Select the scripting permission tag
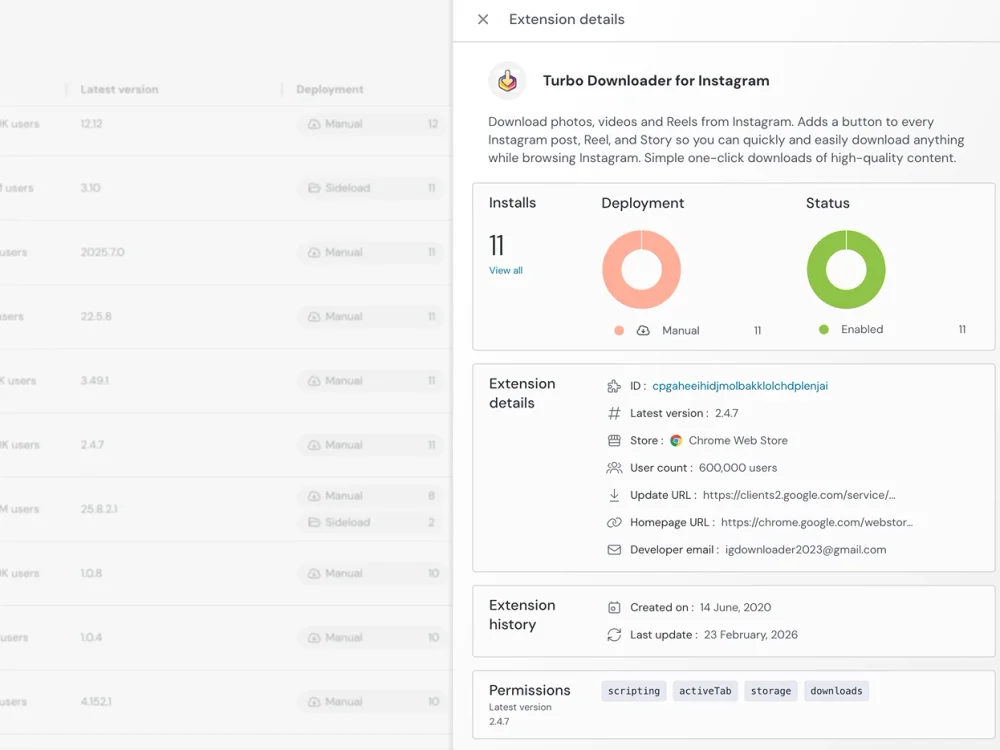The image size is (1000, 750). [634, 691]
